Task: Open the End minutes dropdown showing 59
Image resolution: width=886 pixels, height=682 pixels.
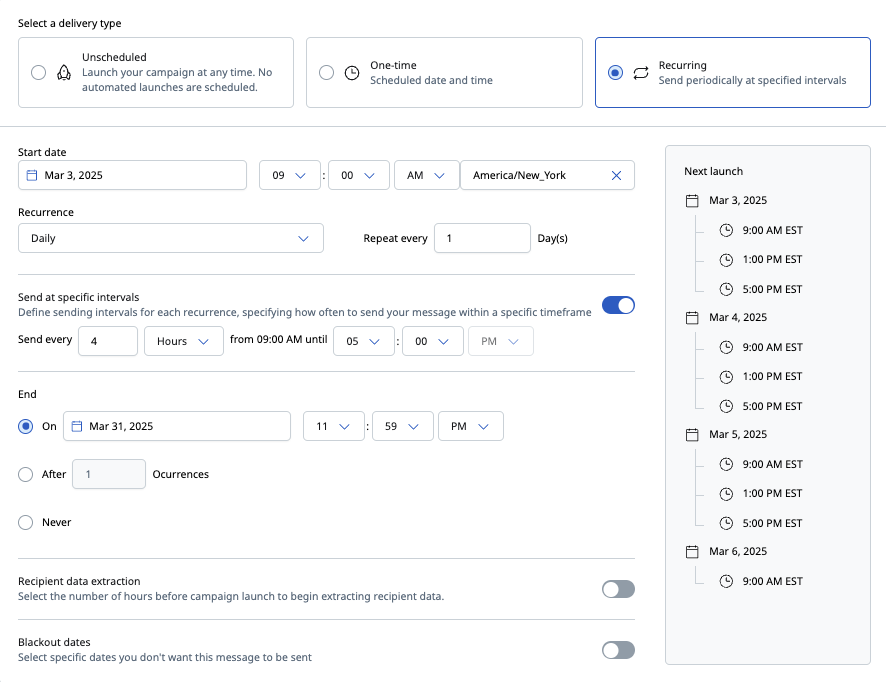Action: (403, 426)
